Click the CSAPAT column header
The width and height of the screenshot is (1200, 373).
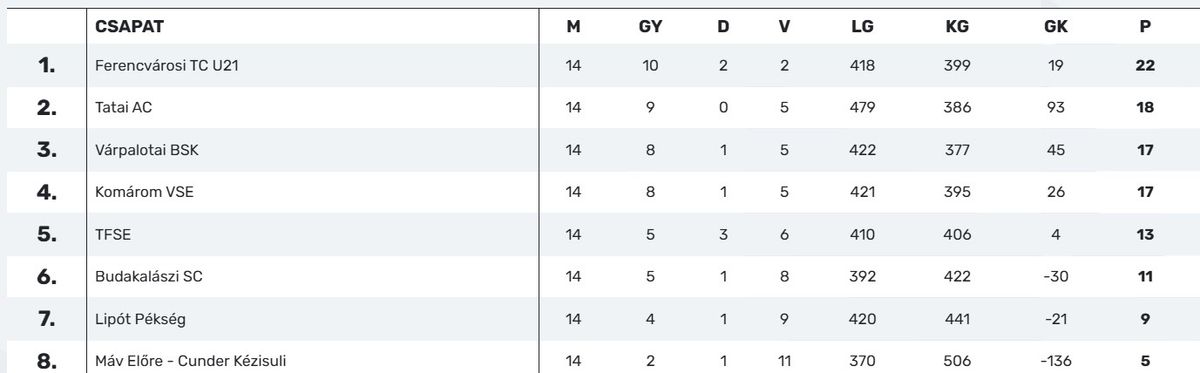(x=129, y=27)
